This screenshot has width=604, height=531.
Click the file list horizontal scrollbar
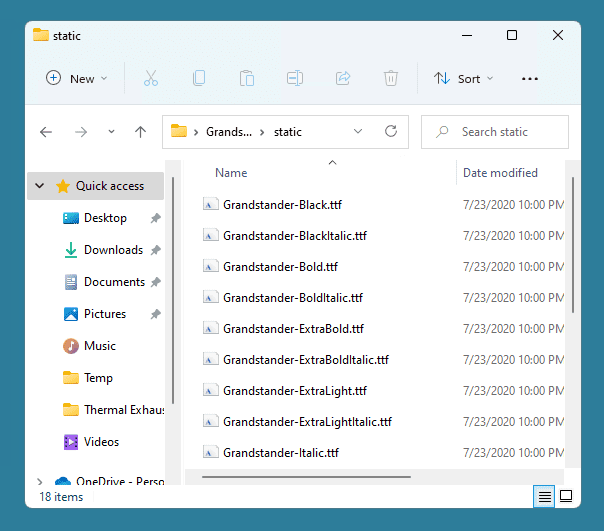(x=306, y=477)
